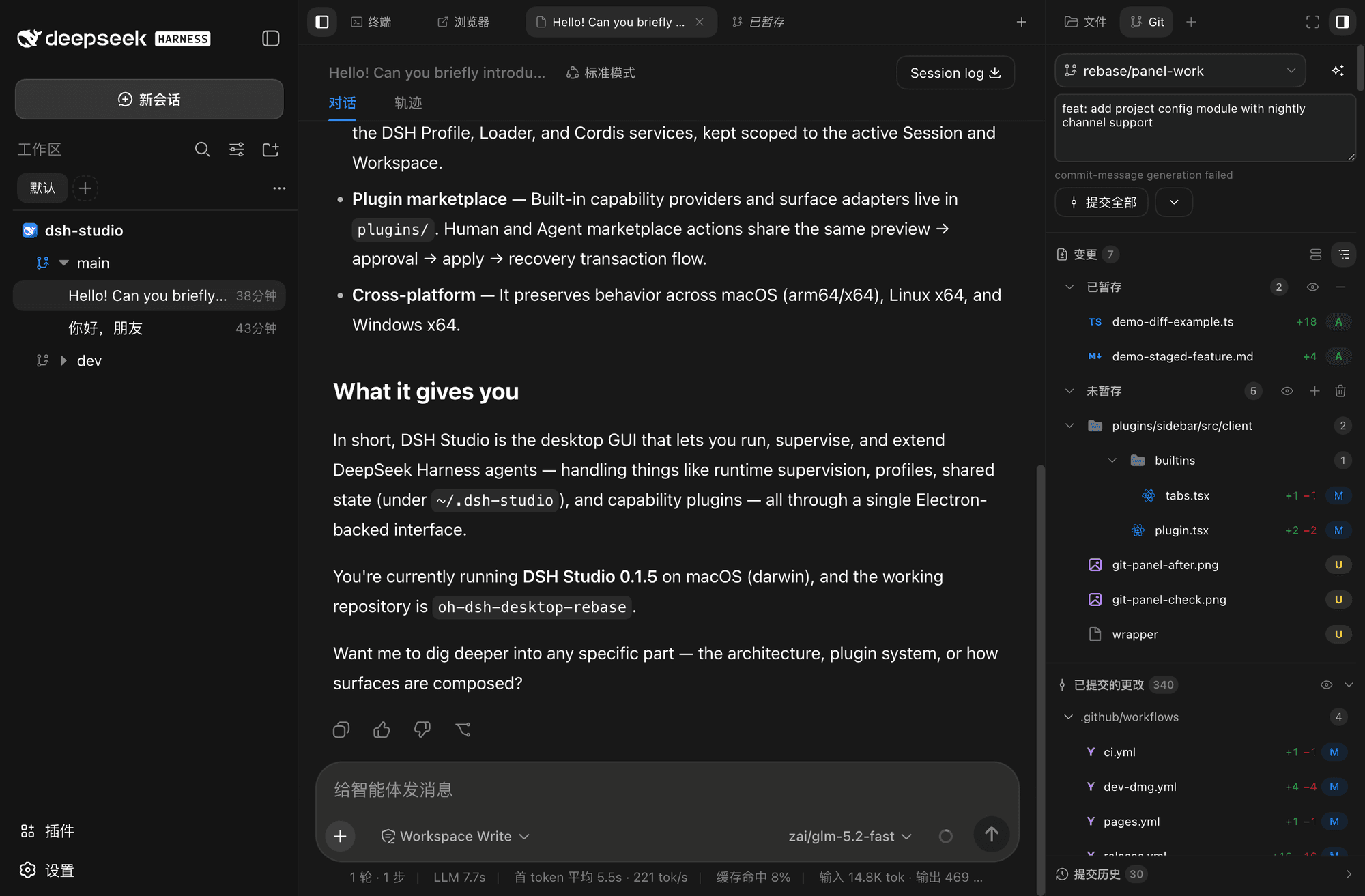
Task: Give the response a thumbs up
Action: pyautogui.click(x=382, y=729)
